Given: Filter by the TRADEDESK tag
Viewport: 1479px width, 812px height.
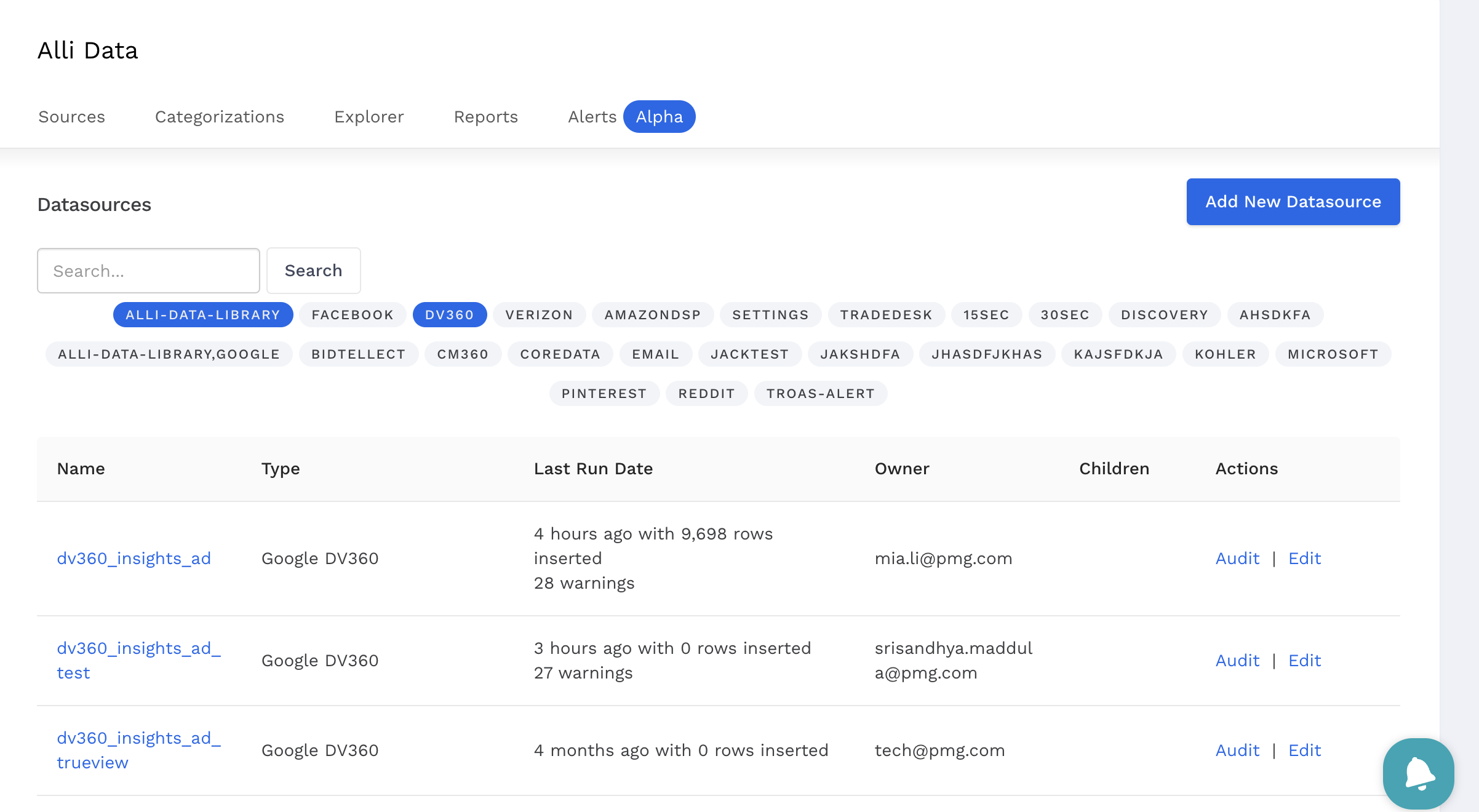Looking at the screenshot, I should pyautogui.click(x=886, y=315).
